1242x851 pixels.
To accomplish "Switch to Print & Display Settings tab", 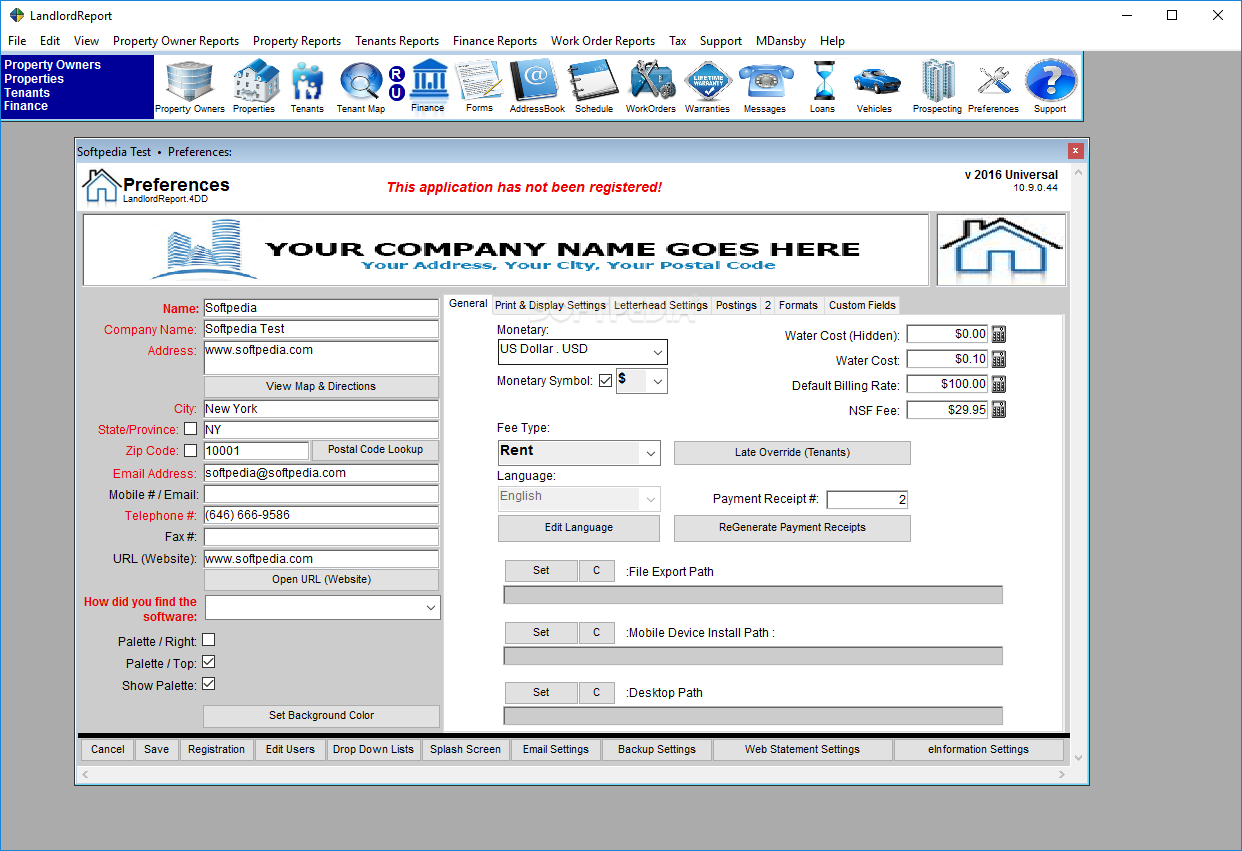I will coord(550,305).
